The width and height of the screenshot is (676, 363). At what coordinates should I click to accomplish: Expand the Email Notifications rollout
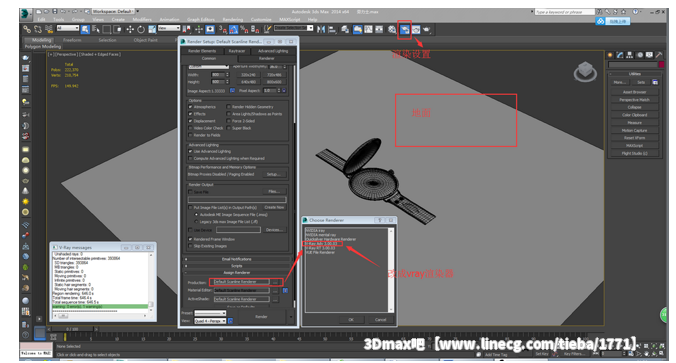[237, 259]
